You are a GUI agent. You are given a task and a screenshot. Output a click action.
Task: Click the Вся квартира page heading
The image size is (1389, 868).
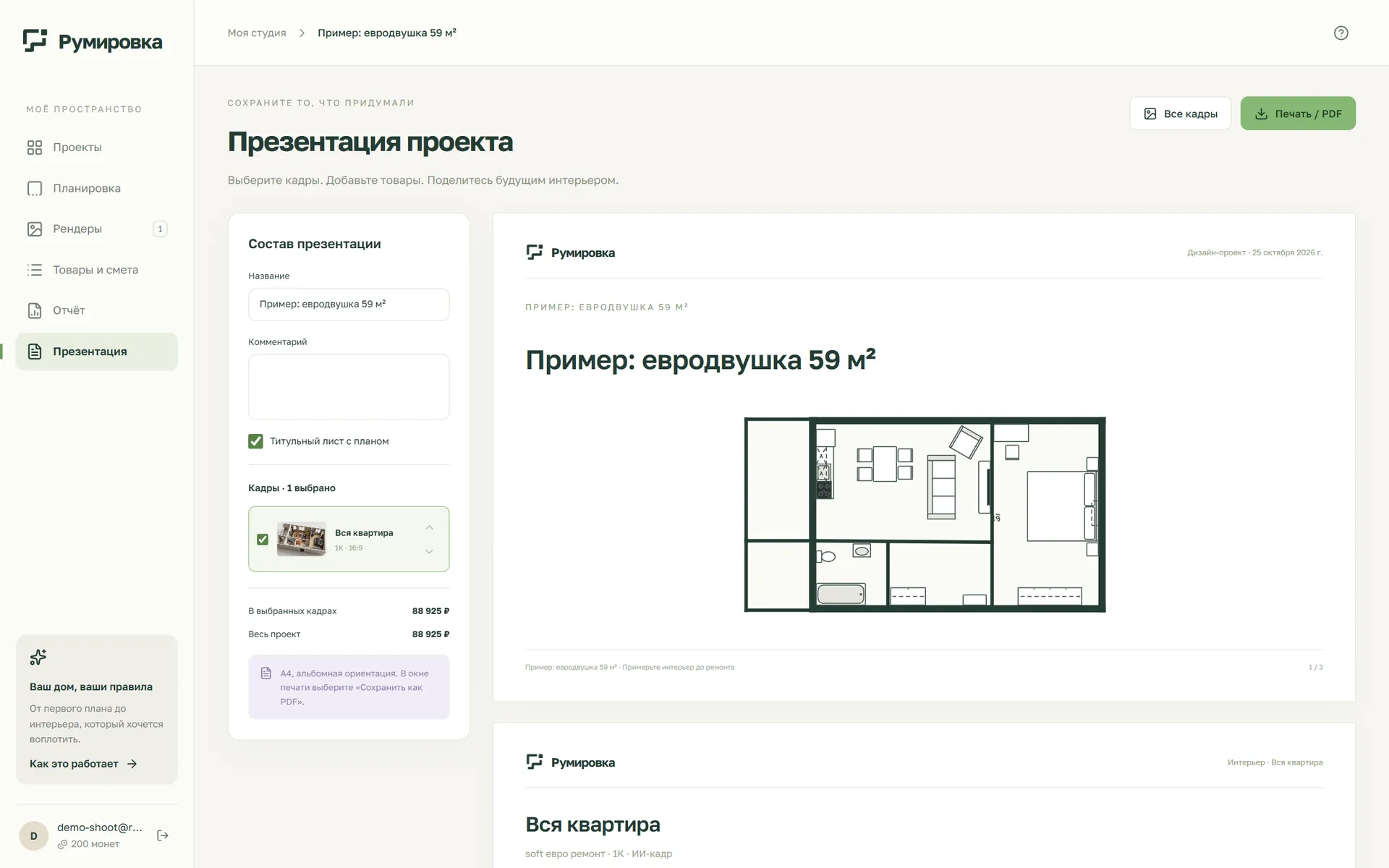tap(592, 825)
